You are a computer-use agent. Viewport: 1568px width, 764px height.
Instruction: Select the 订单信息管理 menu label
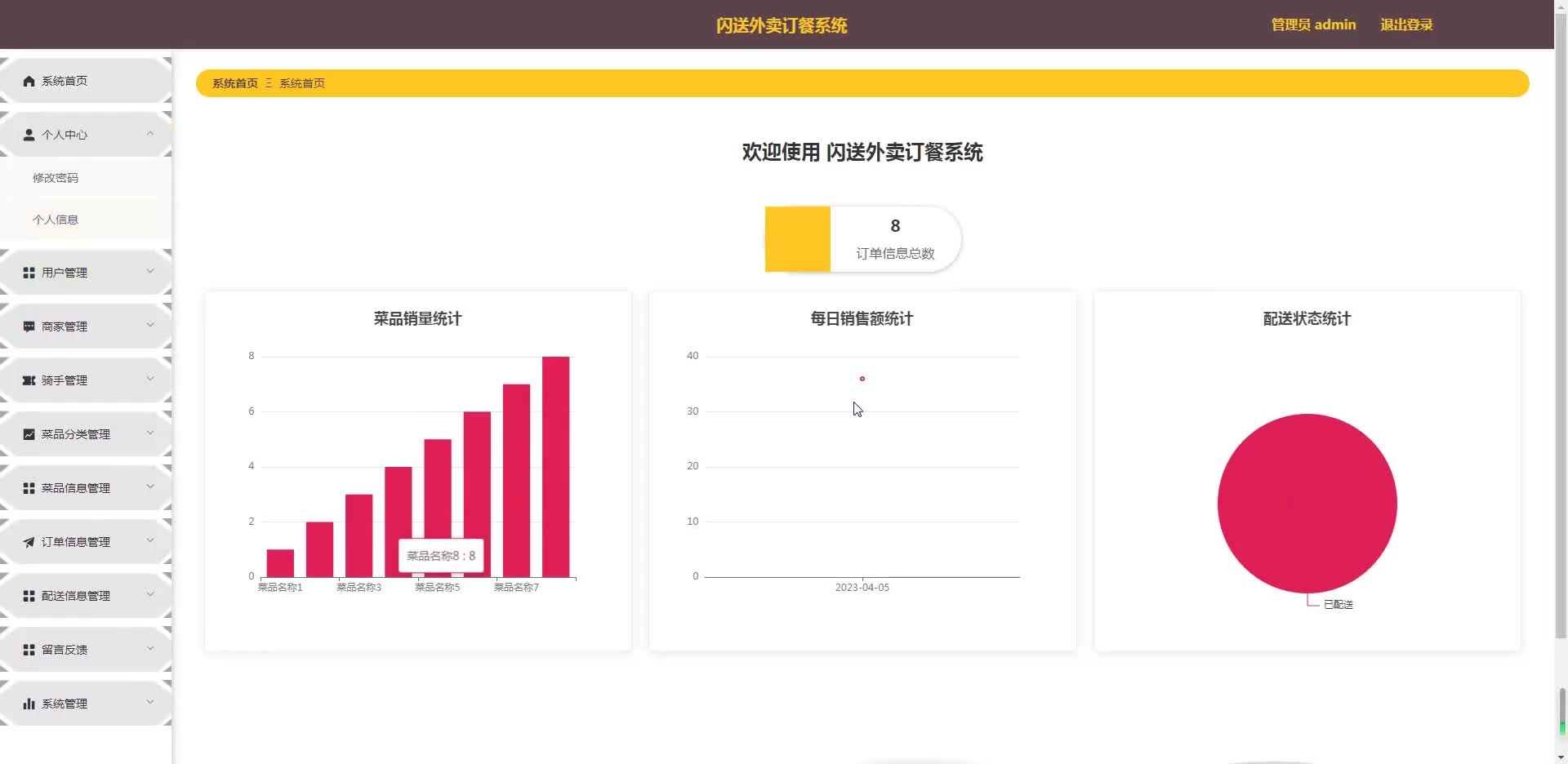pyautogui.click(x=76, y=542)
